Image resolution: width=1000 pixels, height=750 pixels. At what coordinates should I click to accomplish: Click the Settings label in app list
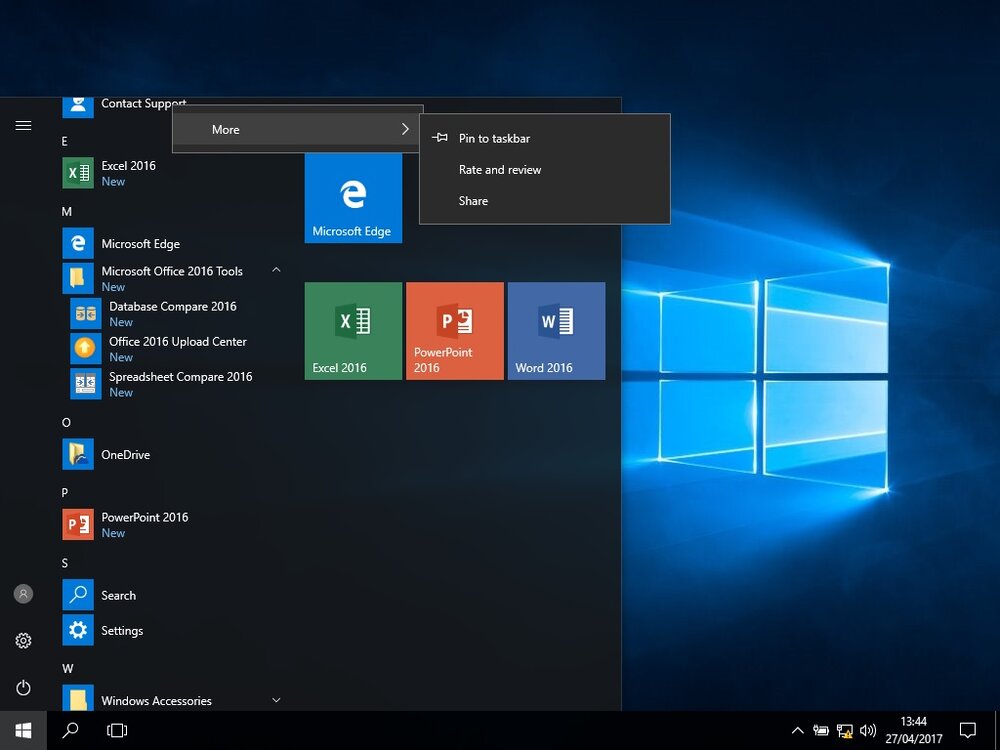[122, 631]
